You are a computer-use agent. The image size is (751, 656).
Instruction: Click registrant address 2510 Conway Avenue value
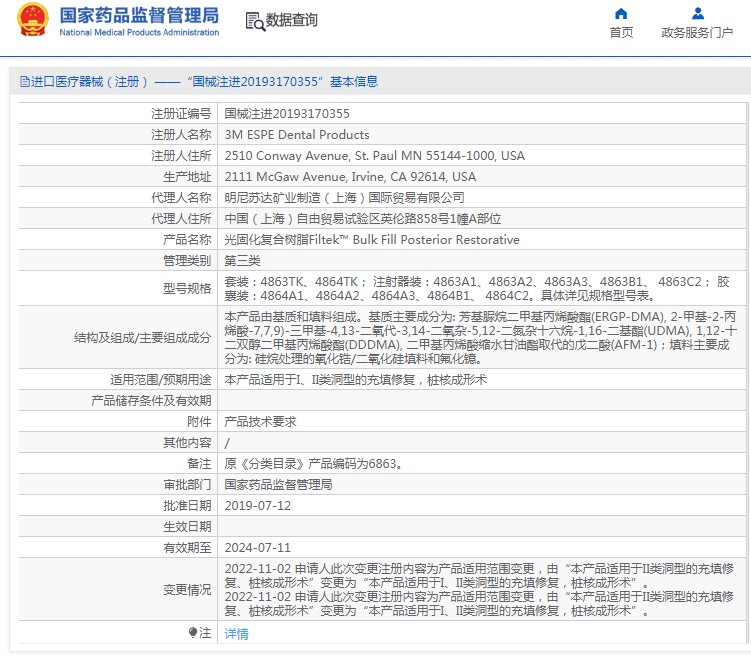pos(375,156)
